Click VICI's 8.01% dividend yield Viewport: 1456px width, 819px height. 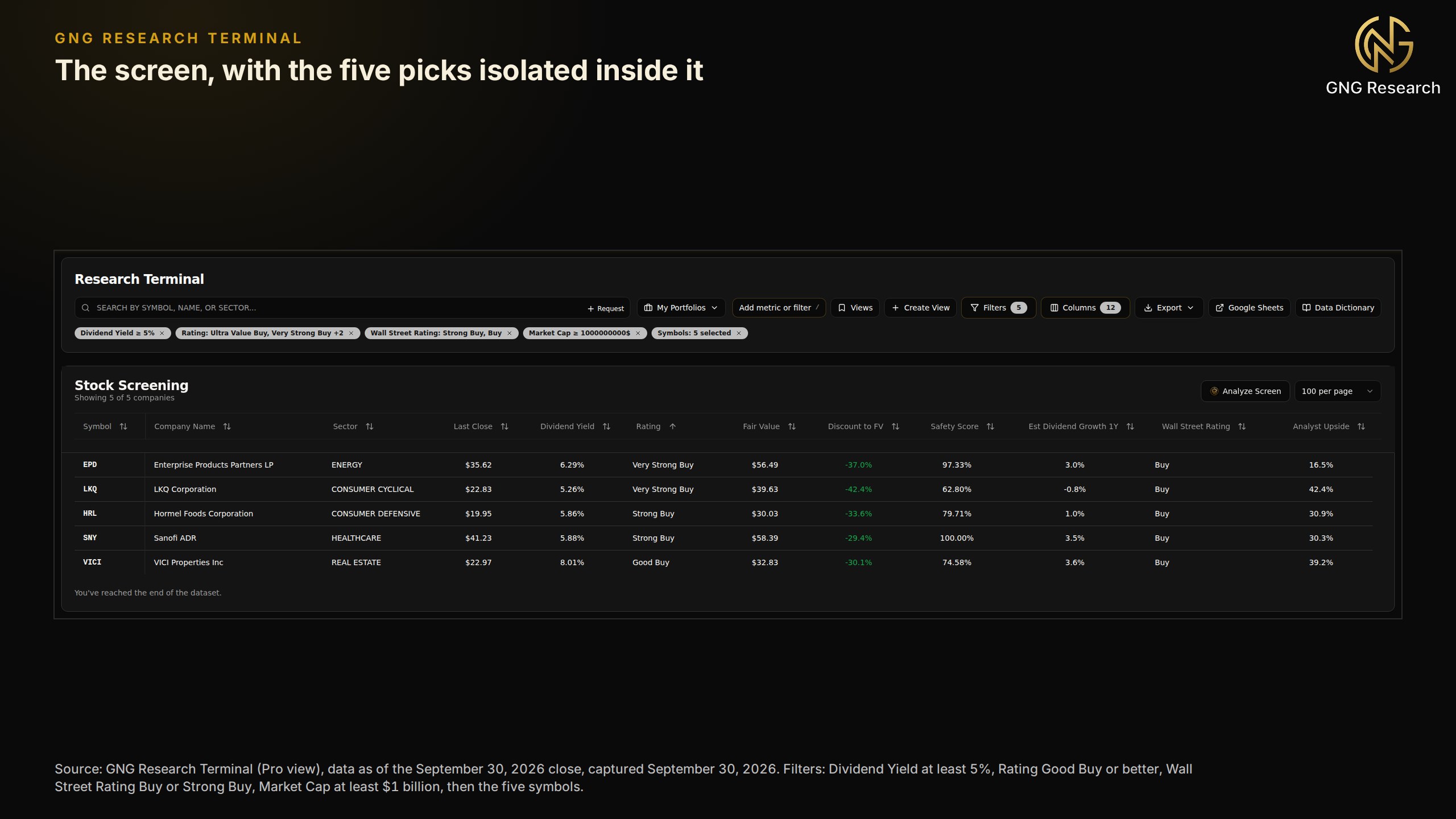click(572, 562)
